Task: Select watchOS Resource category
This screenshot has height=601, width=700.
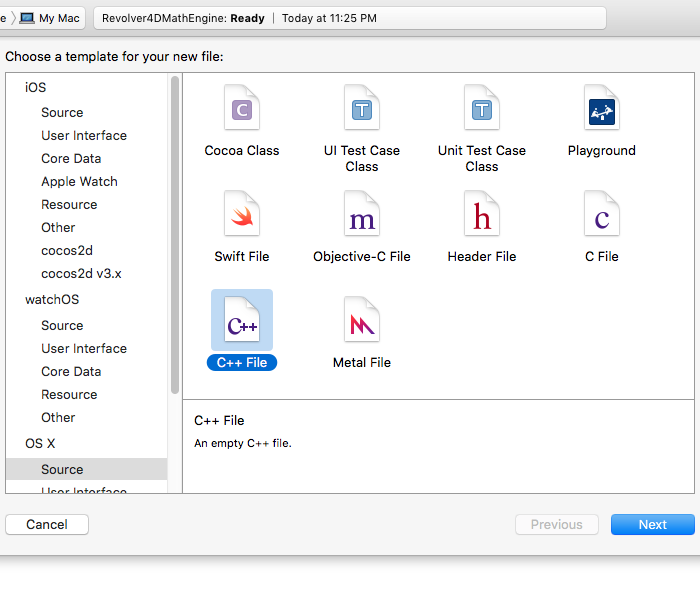Action: click(x=69, y=395)
